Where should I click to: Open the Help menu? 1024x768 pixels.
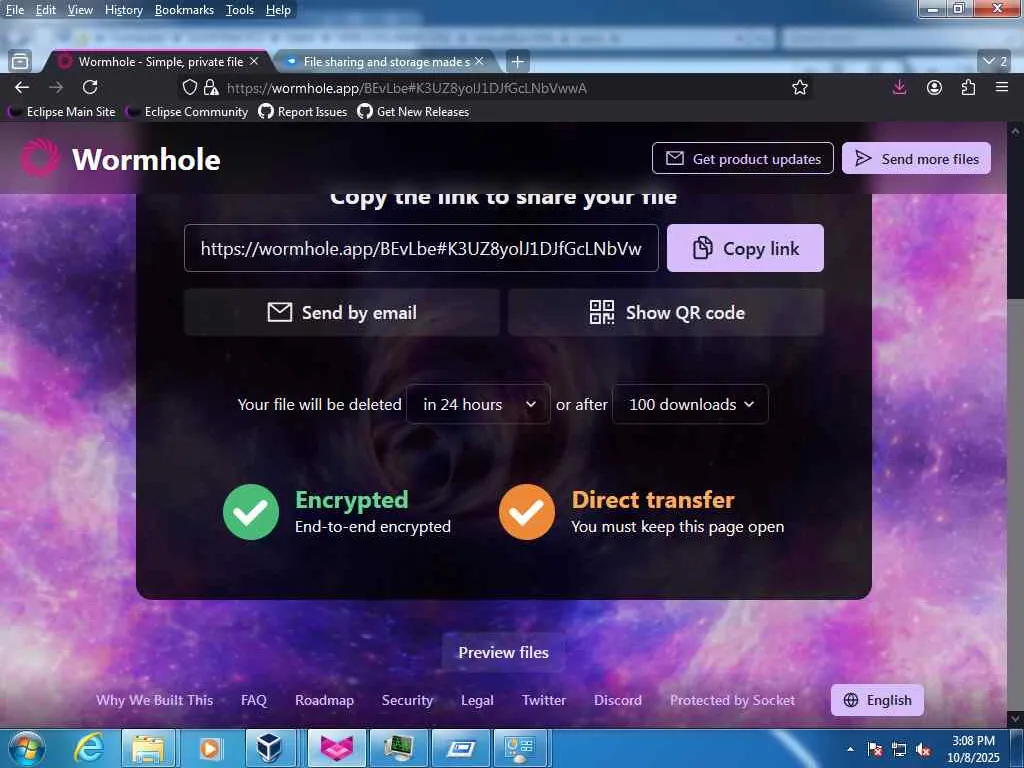[278, 10]
